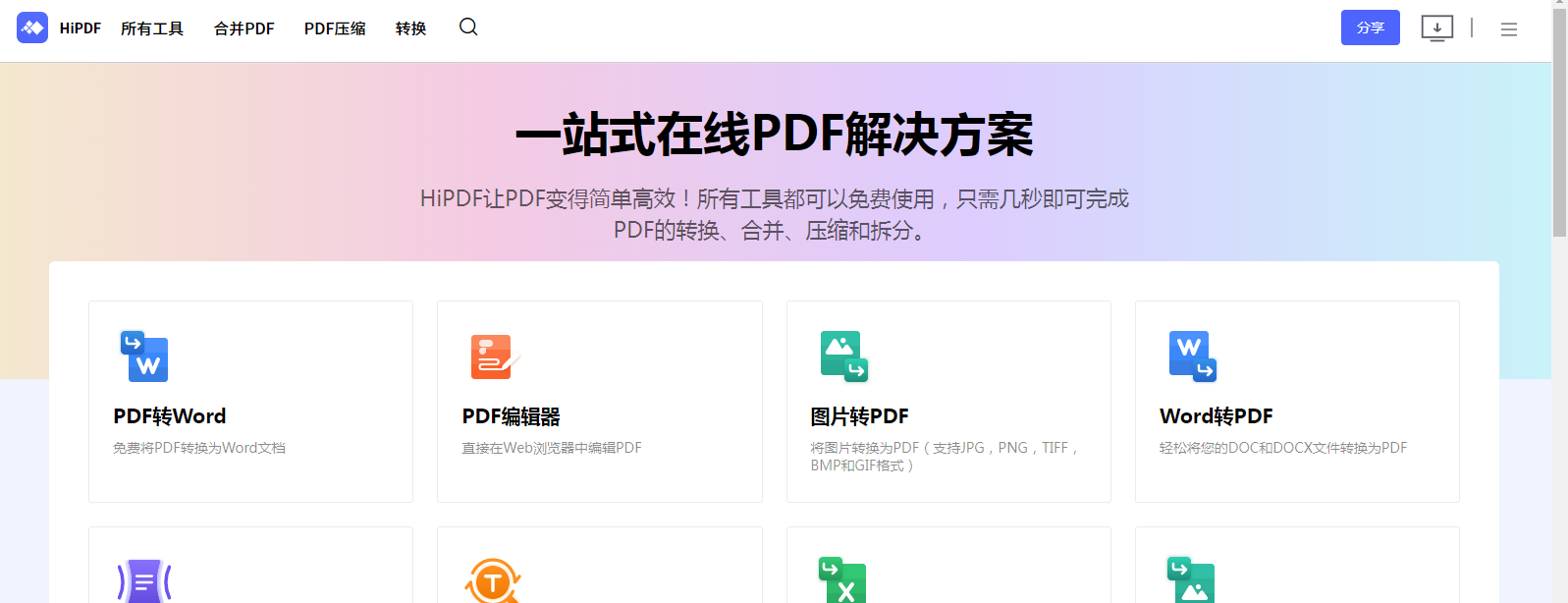Open the 所有工具 menu
The image size is (1568, 603).
click(152, 28)
